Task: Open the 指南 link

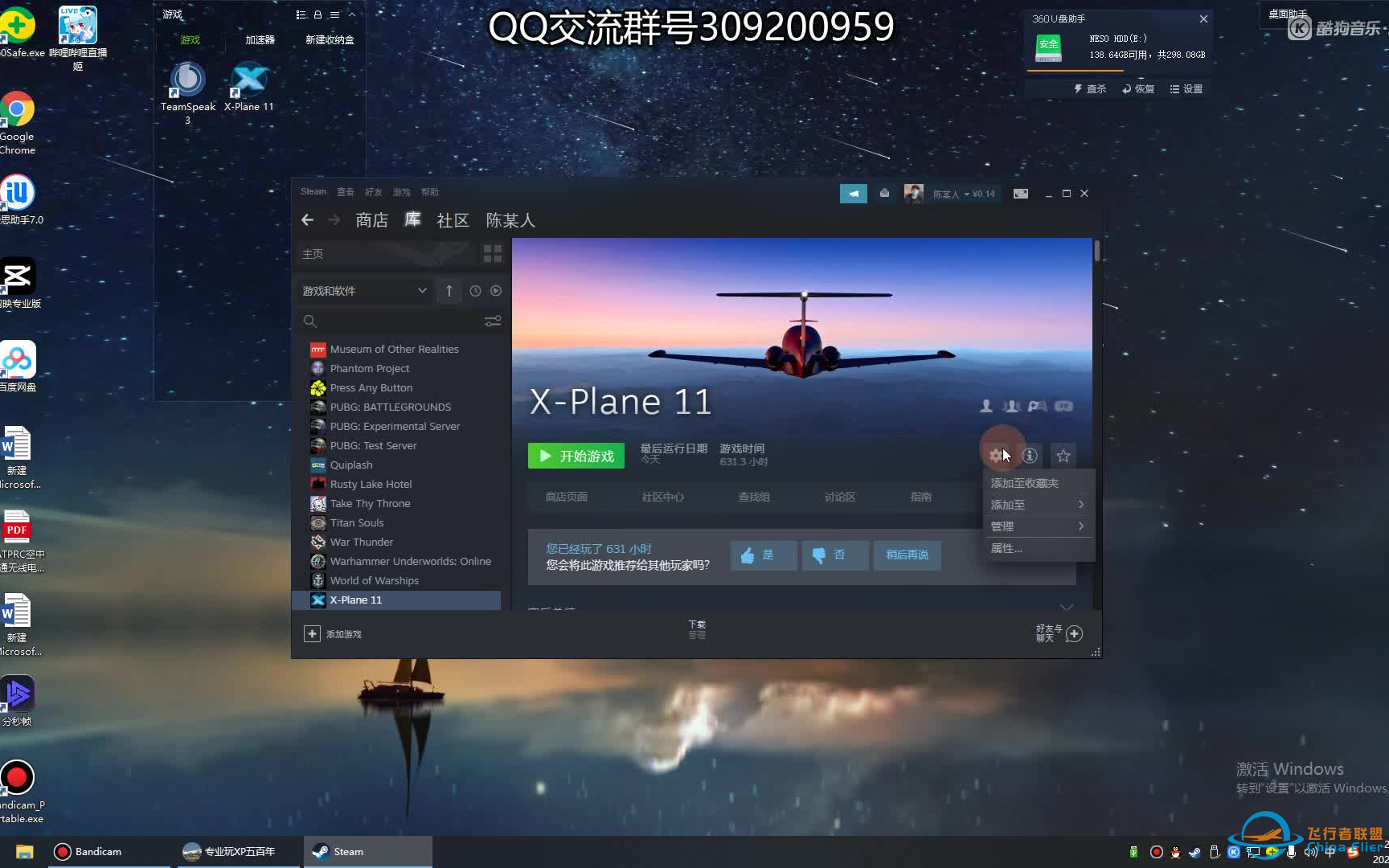Action: coord(921,497)
